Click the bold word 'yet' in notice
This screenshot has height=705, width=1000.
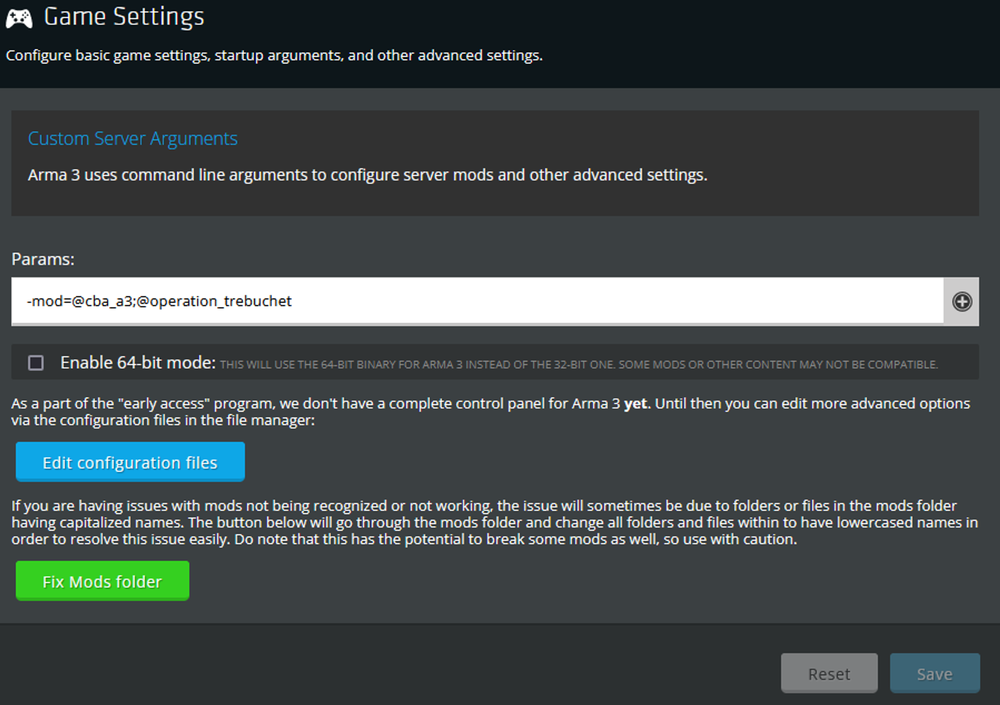(x=636, y=404)
